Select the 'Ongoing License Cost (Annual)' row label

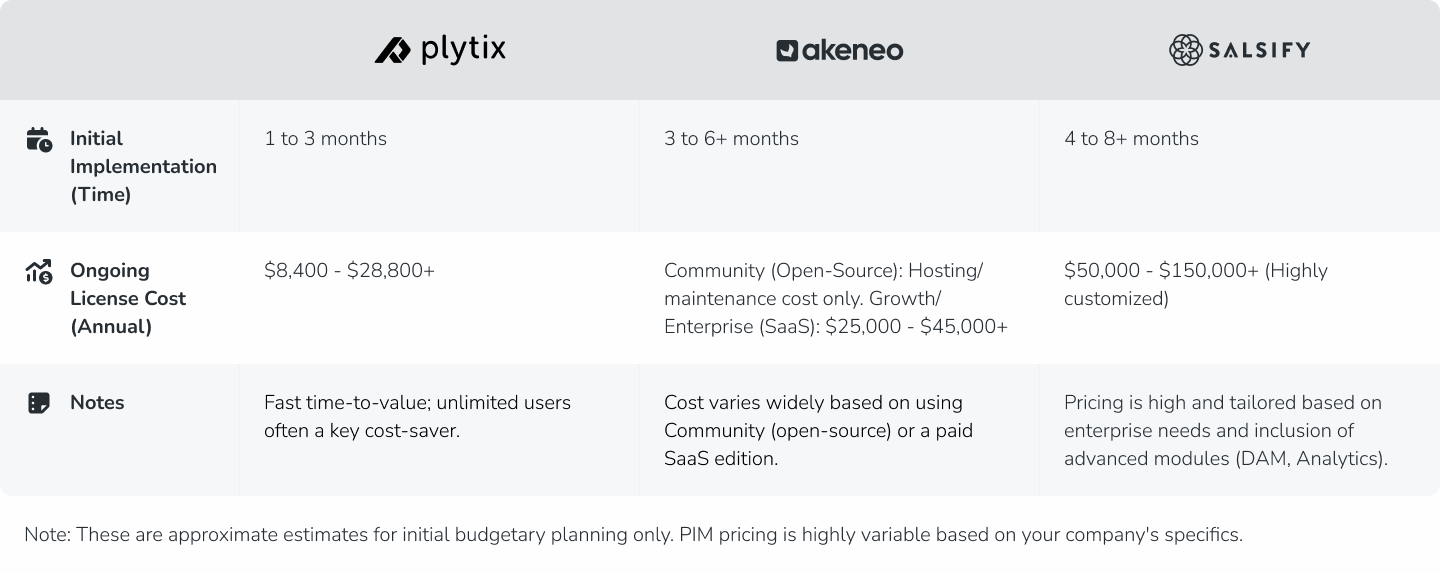[x=128, y=298]
